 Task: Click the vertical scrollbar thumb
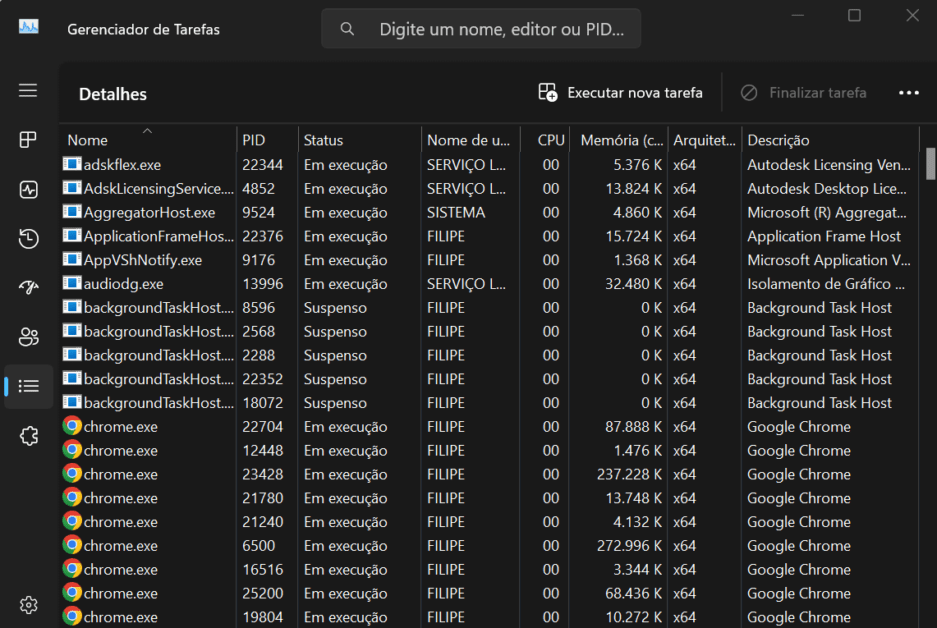coord(930,163)
